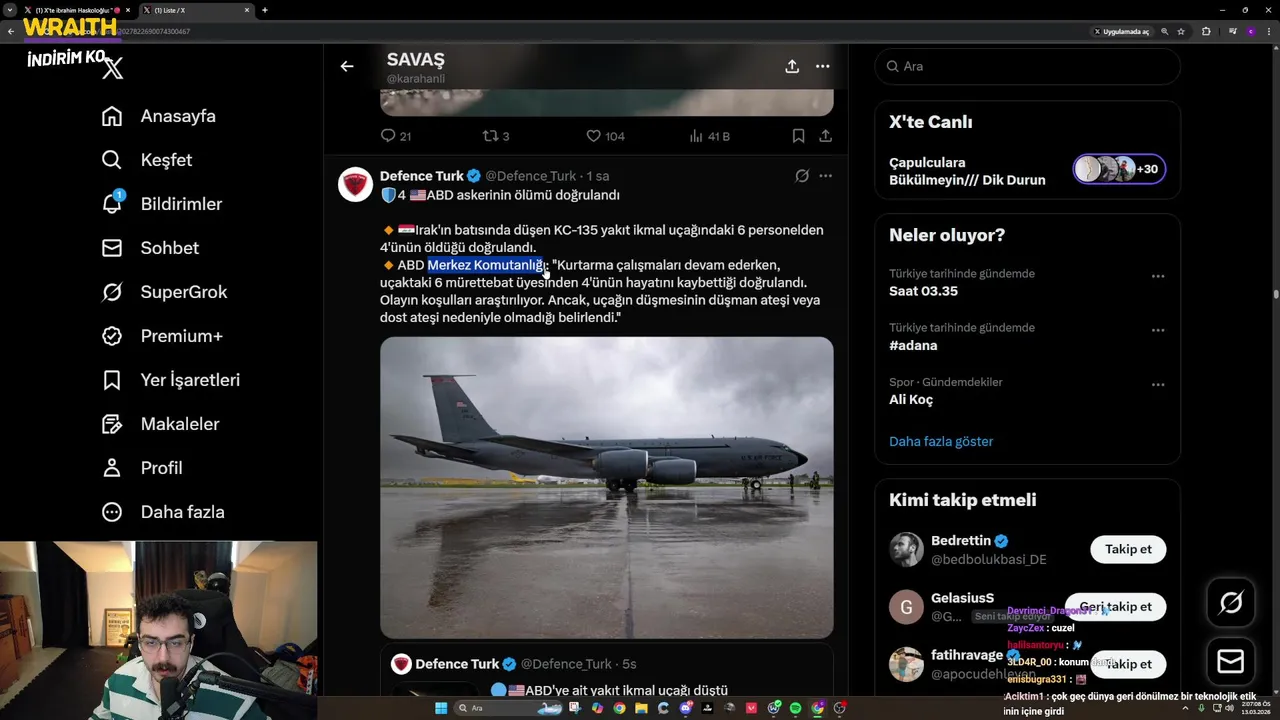
Task: Open browser extensions puzzle icon
Action: pos(1206,31)
